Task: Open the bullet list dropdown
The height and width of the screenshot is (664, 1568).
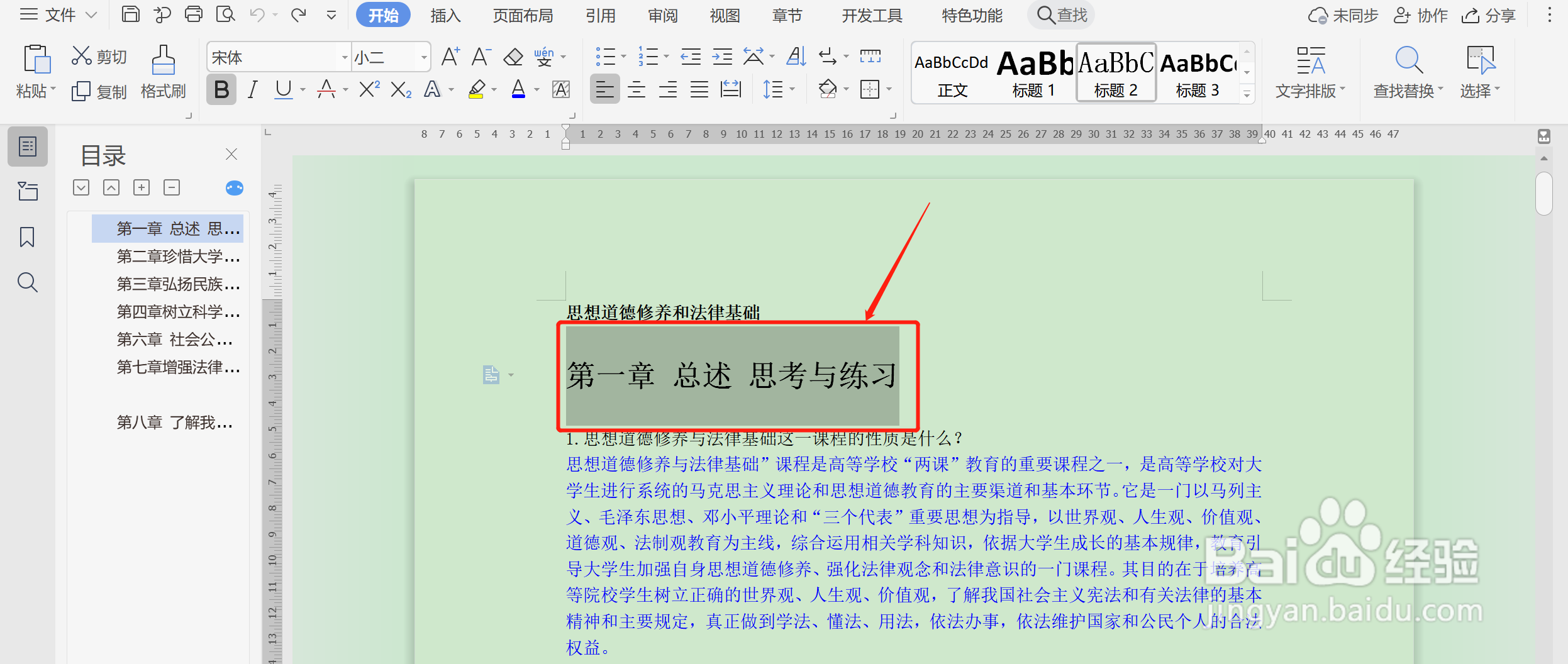Action: [623, 57]
